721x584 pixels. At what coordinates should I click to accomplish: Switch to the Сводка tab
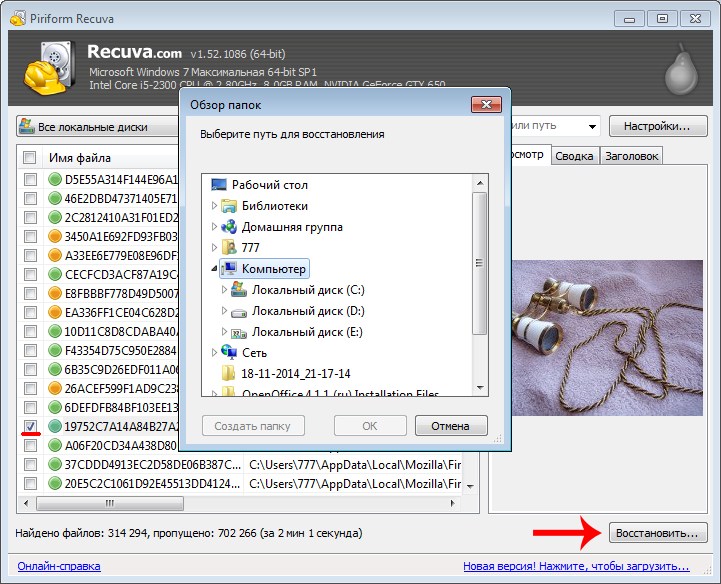coord(574,156)
